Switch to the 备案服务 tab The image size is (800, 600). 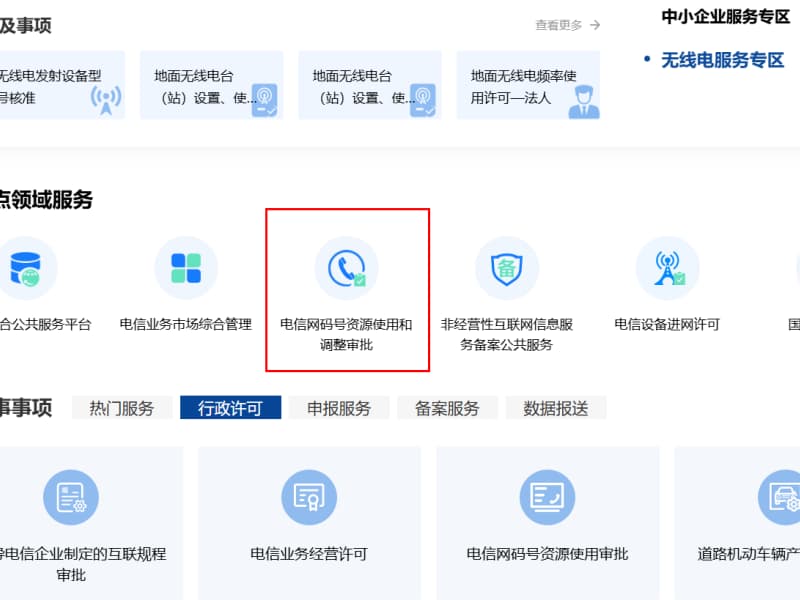tap(447, 408)
